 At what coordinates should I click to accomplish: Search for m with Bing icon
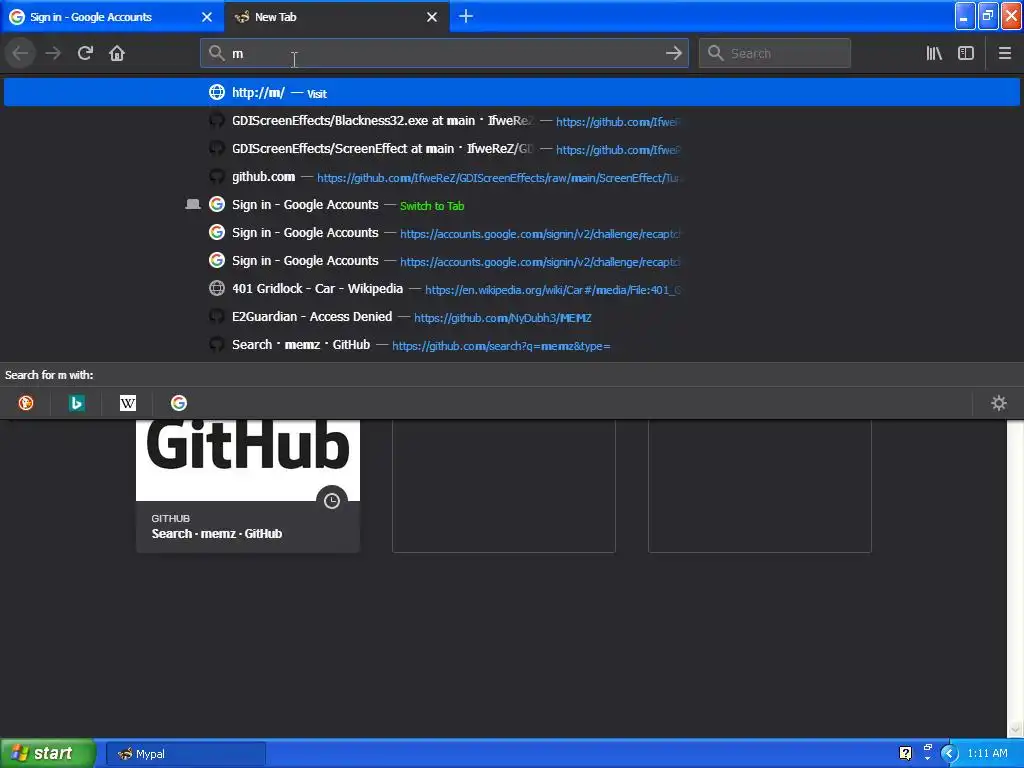(76, 403)
